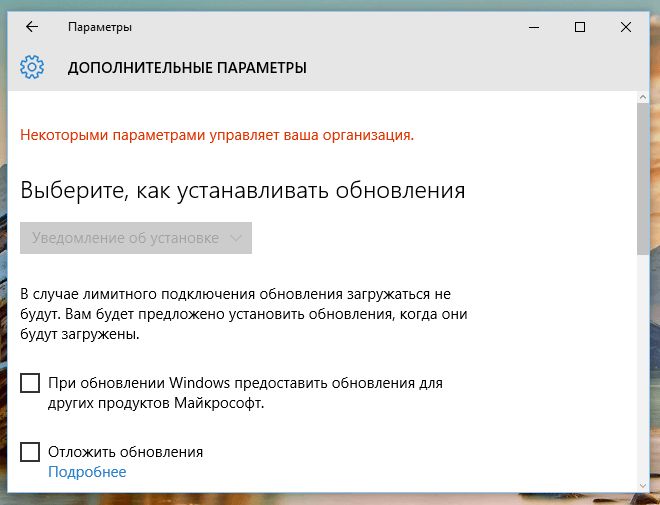This screenshot has width=660, height=505.
Task: Tick the Отложить обновления checkbox
Action: [x=30, y=452]
